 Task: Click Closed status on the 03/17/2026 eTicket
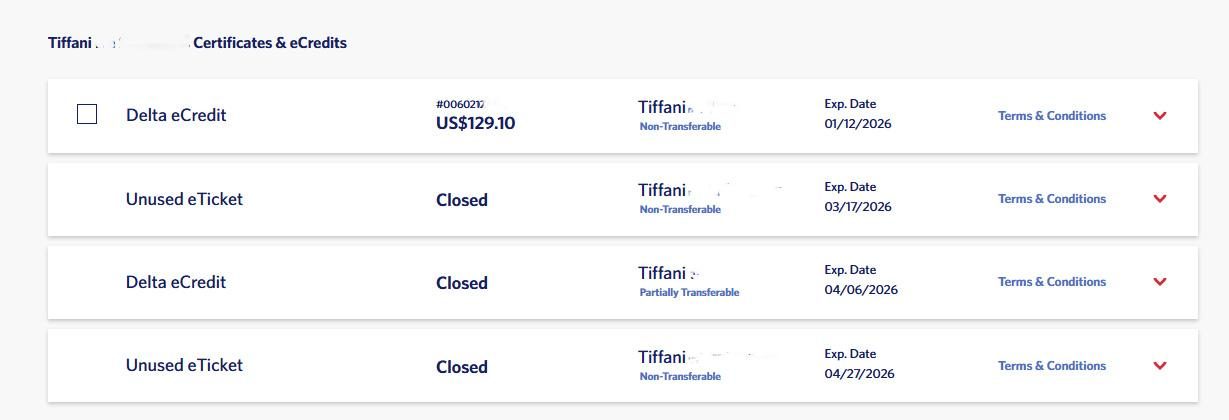pyautogui.click(x=461, y=200)
